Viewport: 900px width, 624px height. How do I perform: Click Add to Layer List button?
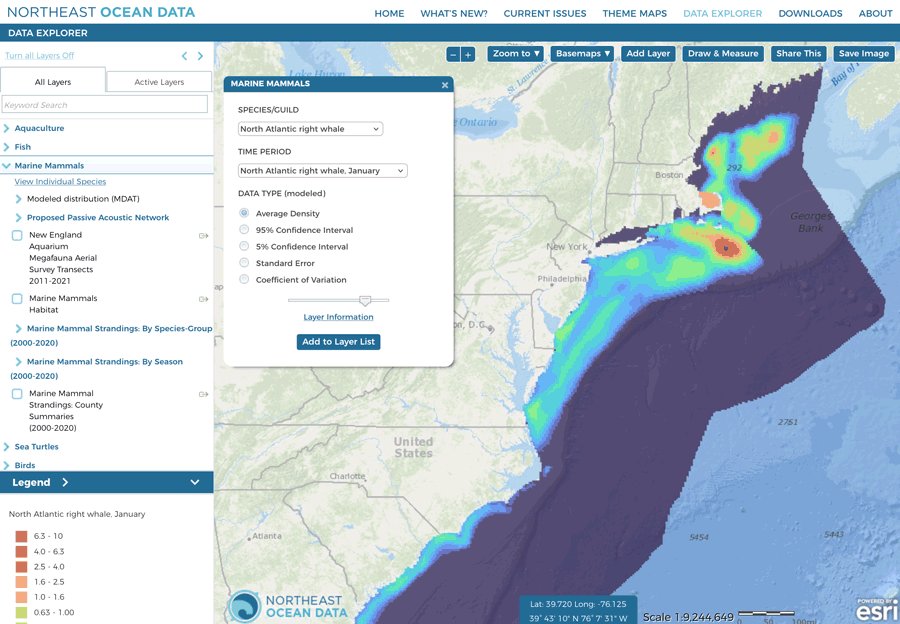[x=339, y=342]
